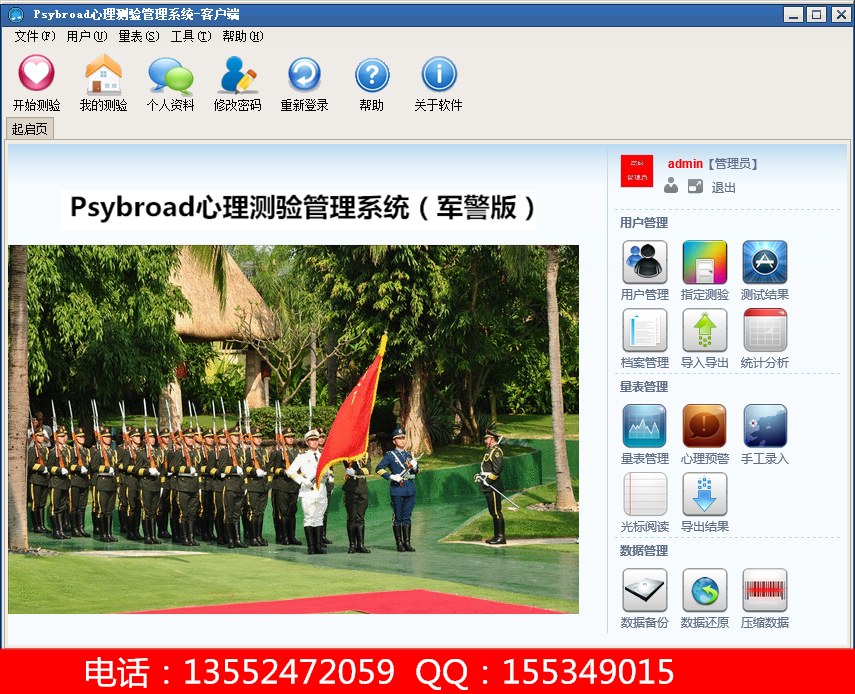Open the 数据还原 globe arrow icon
The width and height of the screenshot is (855, 694).
click(705, 590)
